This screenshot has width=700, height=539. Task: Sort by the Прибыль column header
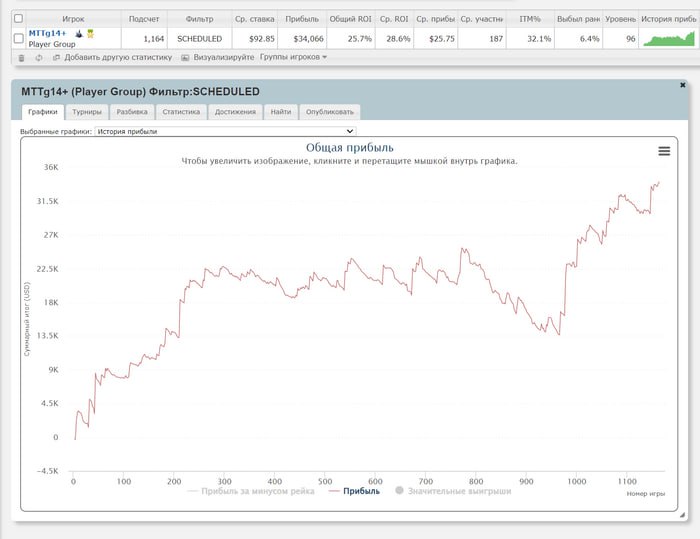302,18
